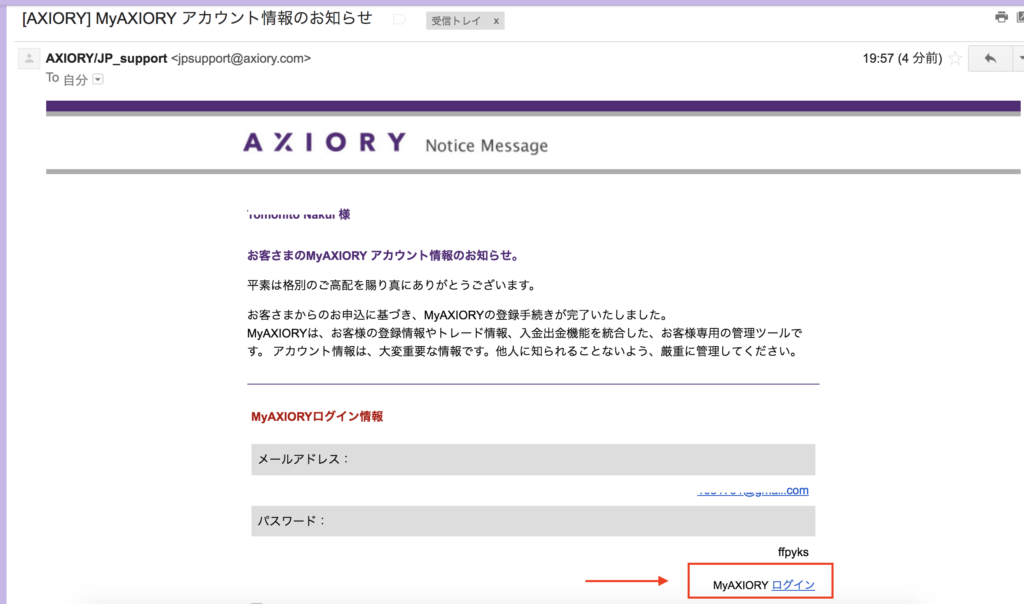Click the AXIORY logo in the email header
Image resolution: width=1024 pixels, height=604 pixels.
pos(325,142)
